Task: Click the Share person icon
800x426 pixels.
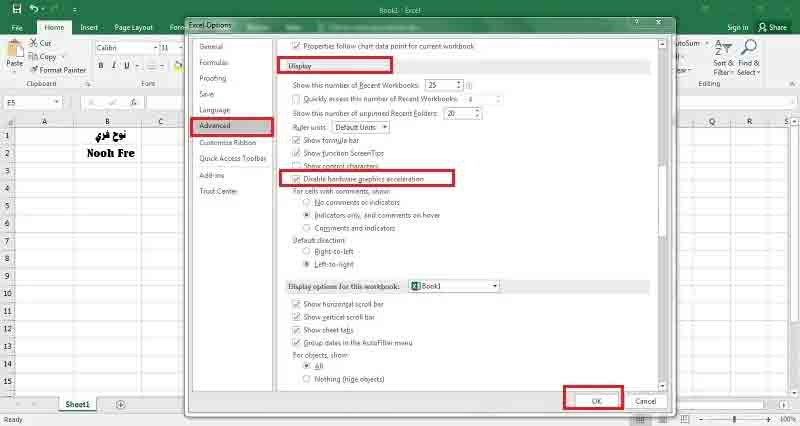Action: tap(762, 27)
